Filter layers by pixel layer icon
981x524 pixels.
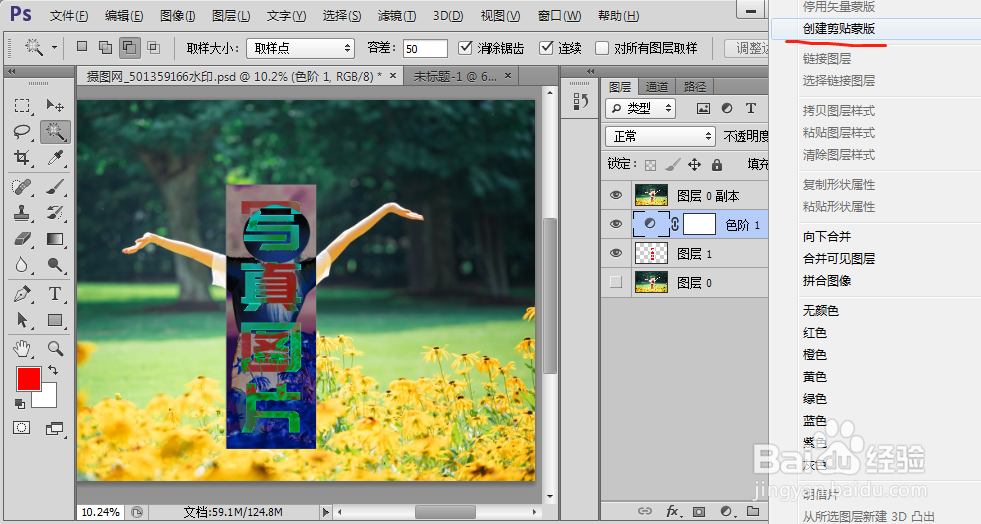(703, 108)
